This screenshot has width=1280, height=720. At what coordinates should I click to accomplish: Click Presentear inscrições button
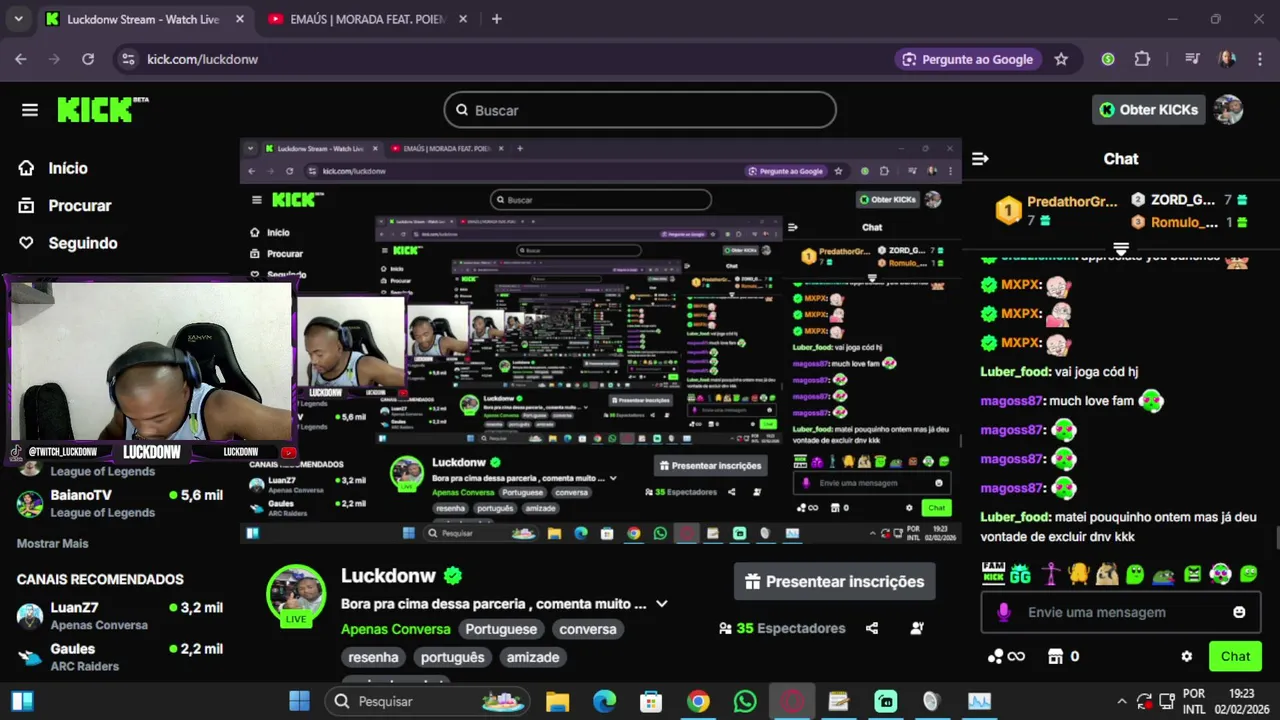835,581
